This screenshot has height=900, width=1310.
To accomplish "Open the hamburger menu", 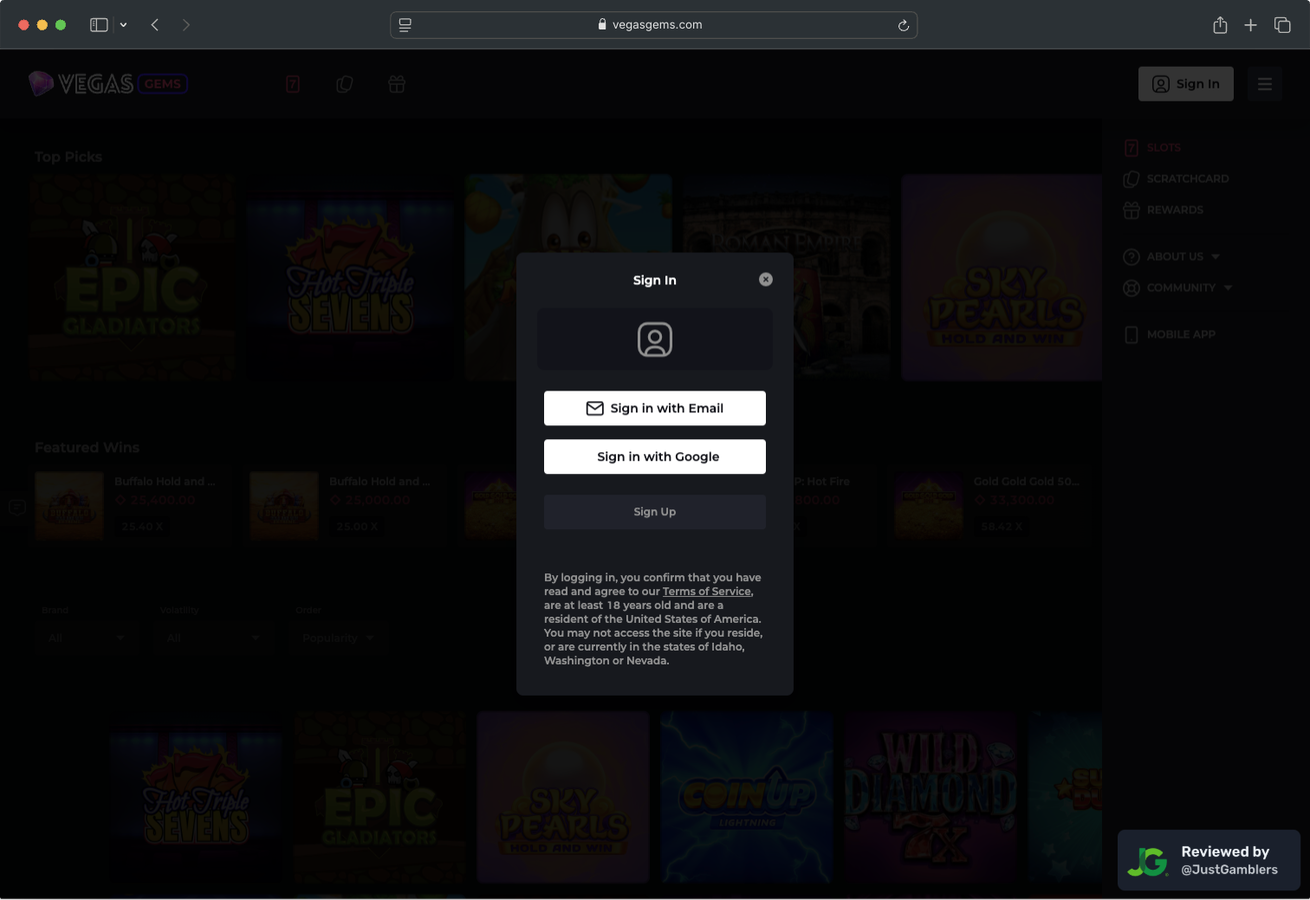I will 1264,84.
